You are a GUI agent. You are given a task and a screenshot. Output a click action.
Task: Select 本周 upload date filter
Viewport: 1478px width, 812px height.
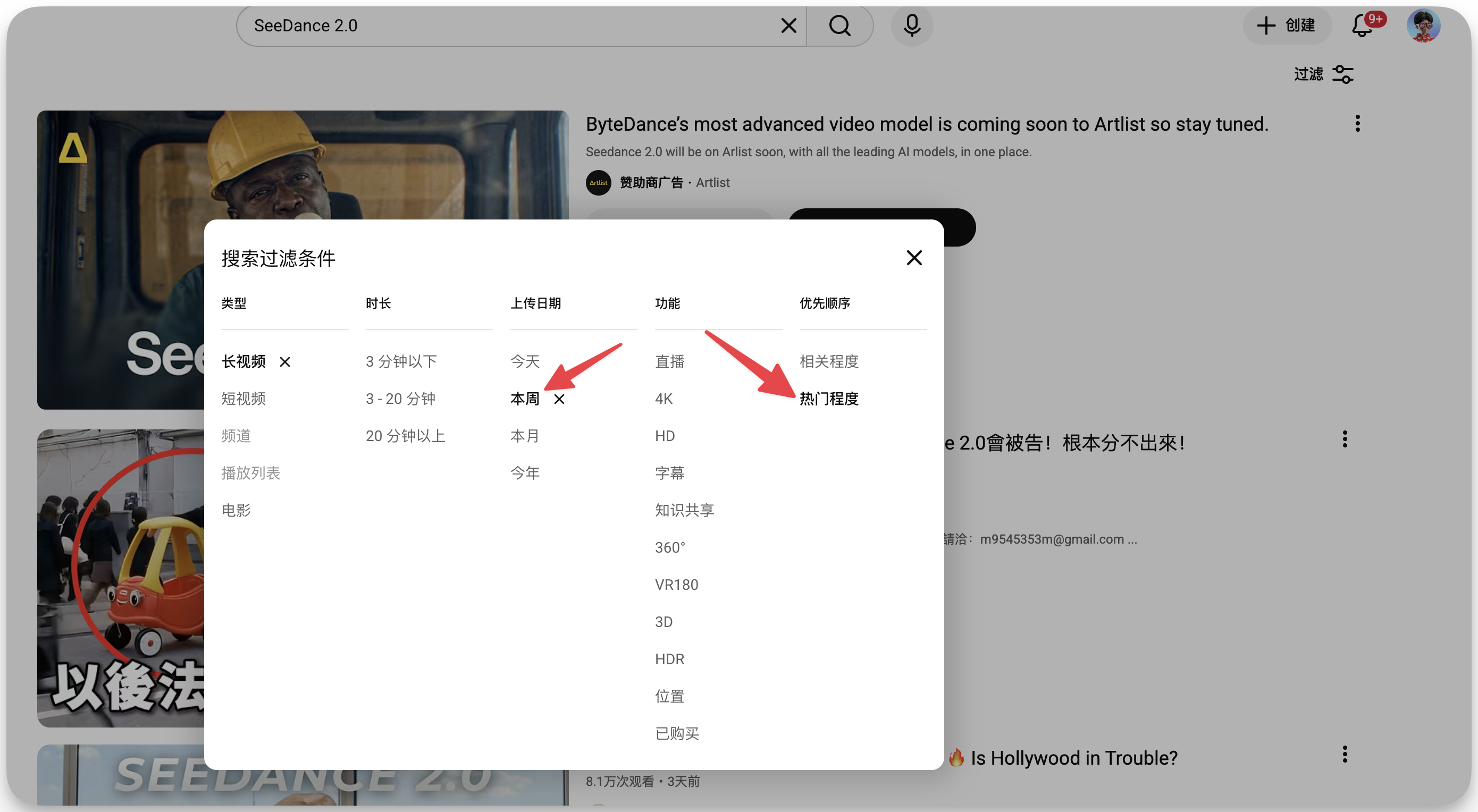pos(525,399)
